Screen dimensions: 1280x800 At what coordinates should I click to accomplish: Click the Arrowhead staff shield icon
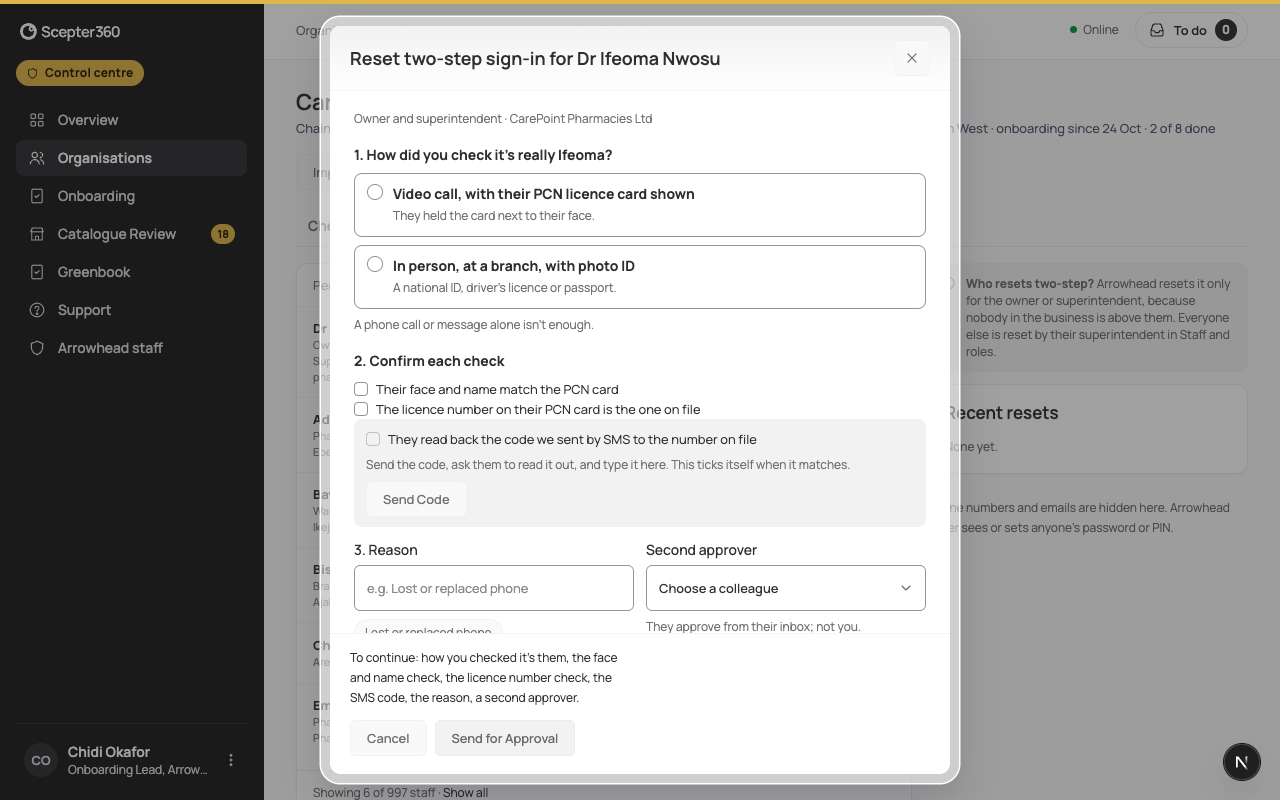coord(37,348)
